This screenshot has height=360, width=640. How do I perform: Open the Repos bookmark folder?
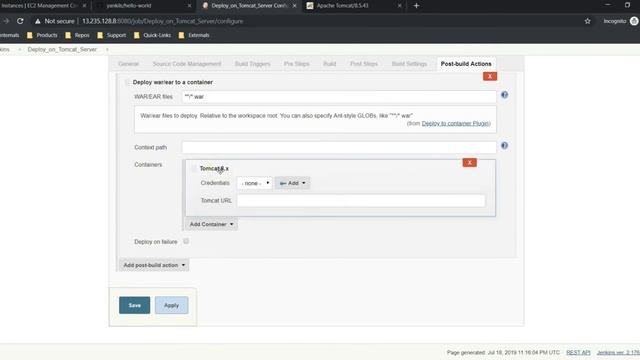tap(77, 35)
